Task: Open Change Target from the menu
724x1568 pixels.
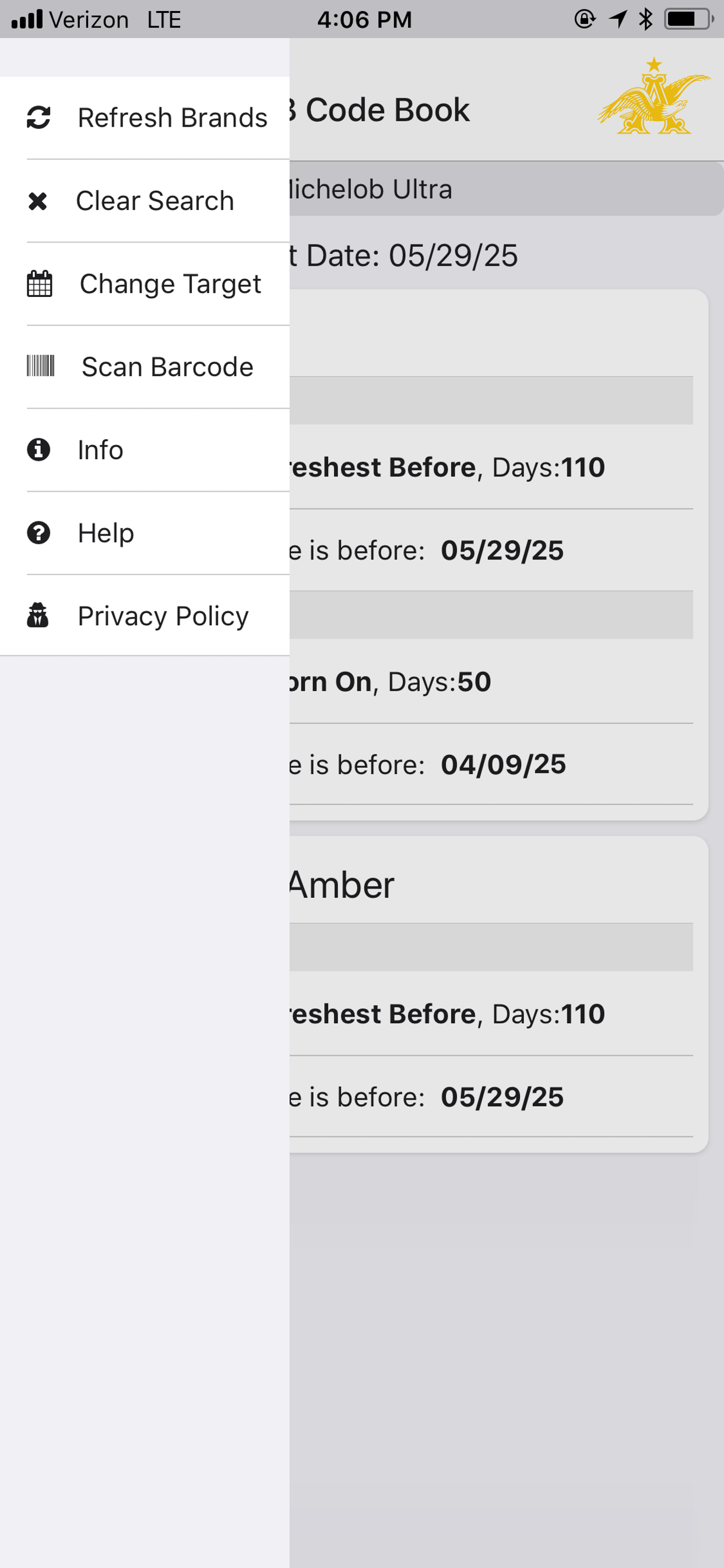Action: [x=145, y=283]
